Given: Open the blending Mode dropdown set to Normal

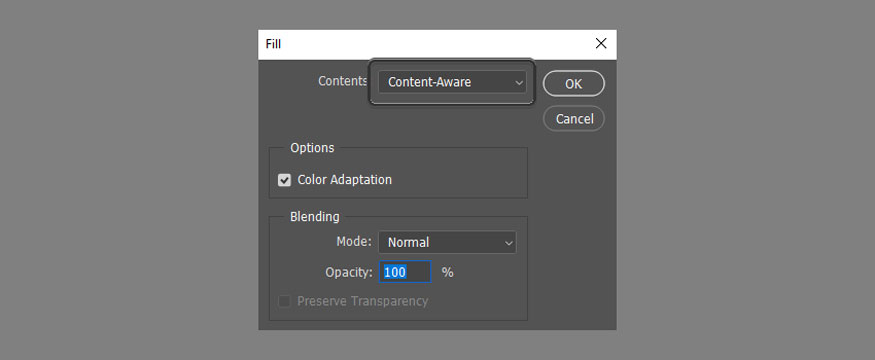Looking at the screenshot, I should point(447,243).
